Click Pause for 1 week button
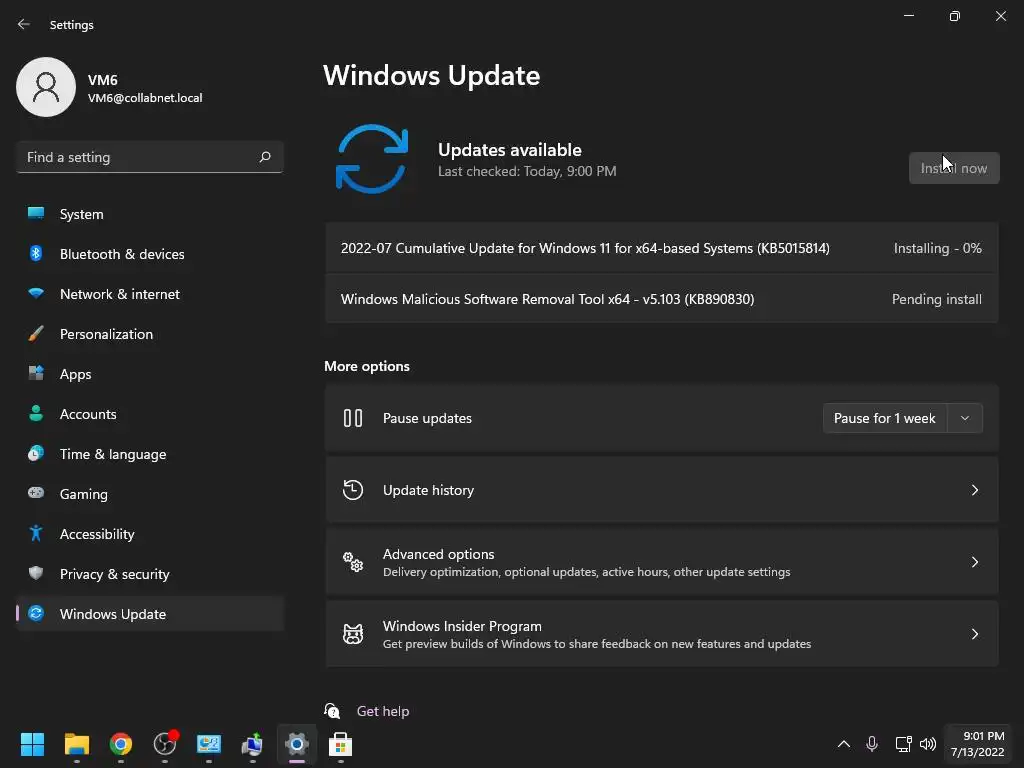Screen dimensions: 1024x768 point(884,418)
